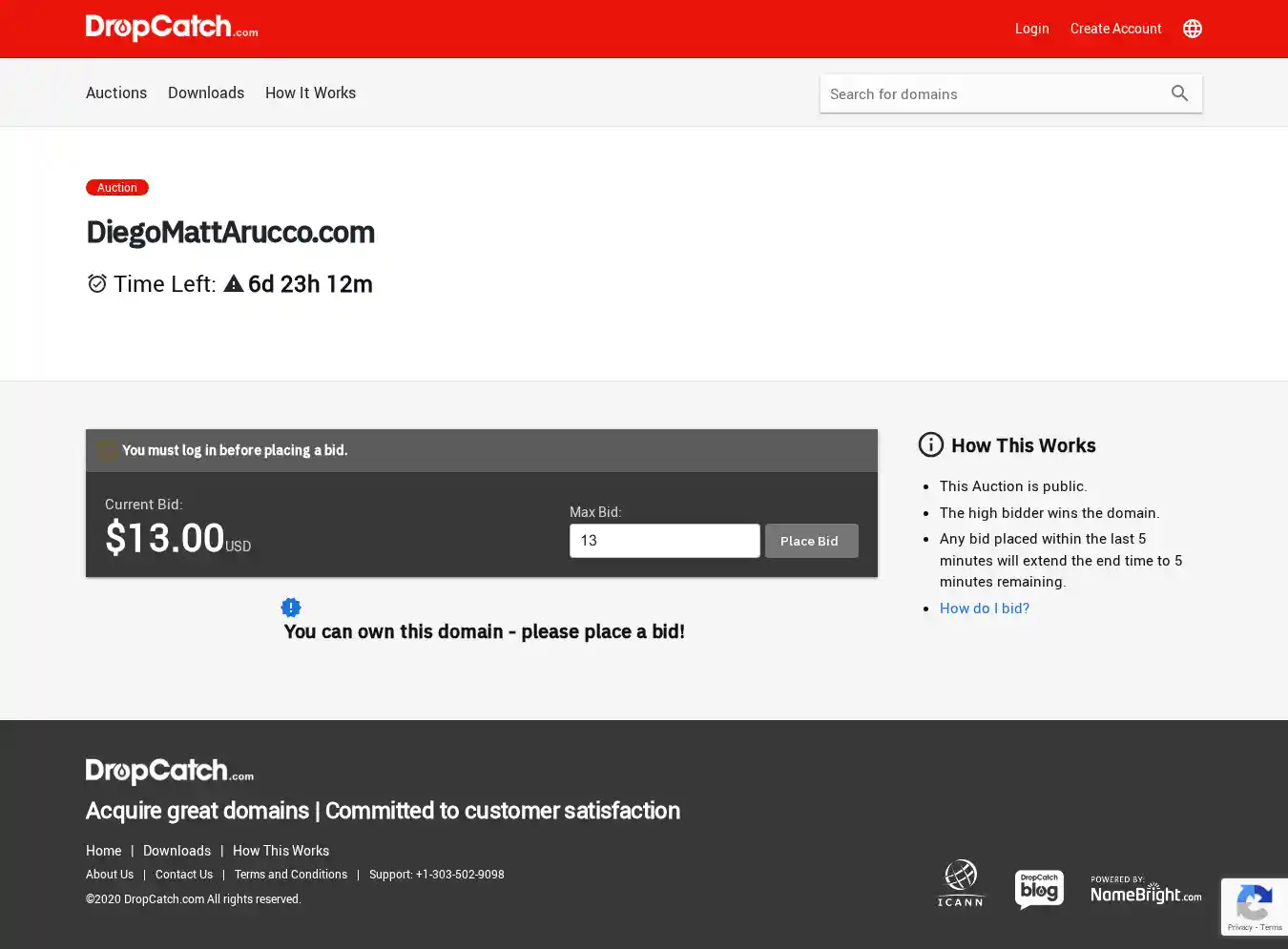The width and height of the screenshot is (1288, 949).
Task: Open the globe language selector
Action: click(x=1192, y=29)
